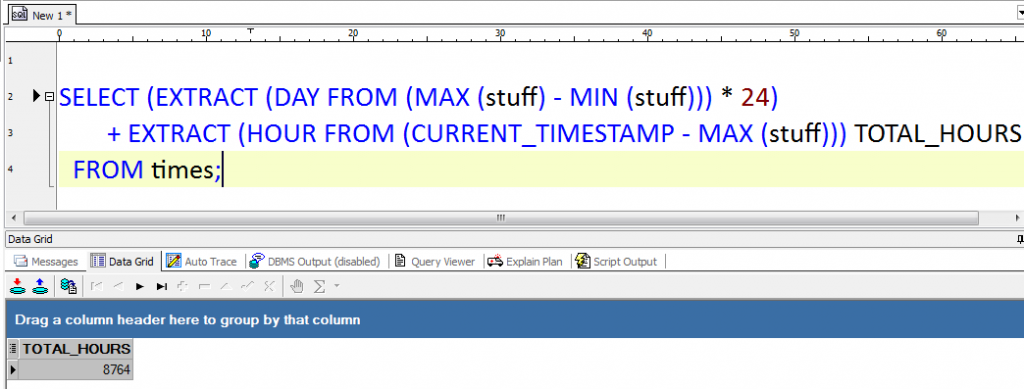Screen dimensions: 1024x389
Task: Open the Auto Trace tab
Action: click(x=202, y=262)
